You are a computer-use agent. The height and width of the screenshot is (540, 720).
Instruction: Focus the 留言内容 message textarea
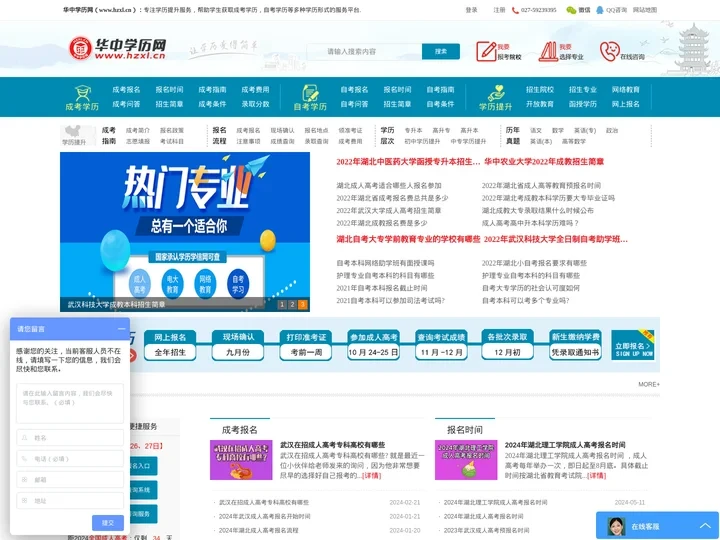(70, 403)
